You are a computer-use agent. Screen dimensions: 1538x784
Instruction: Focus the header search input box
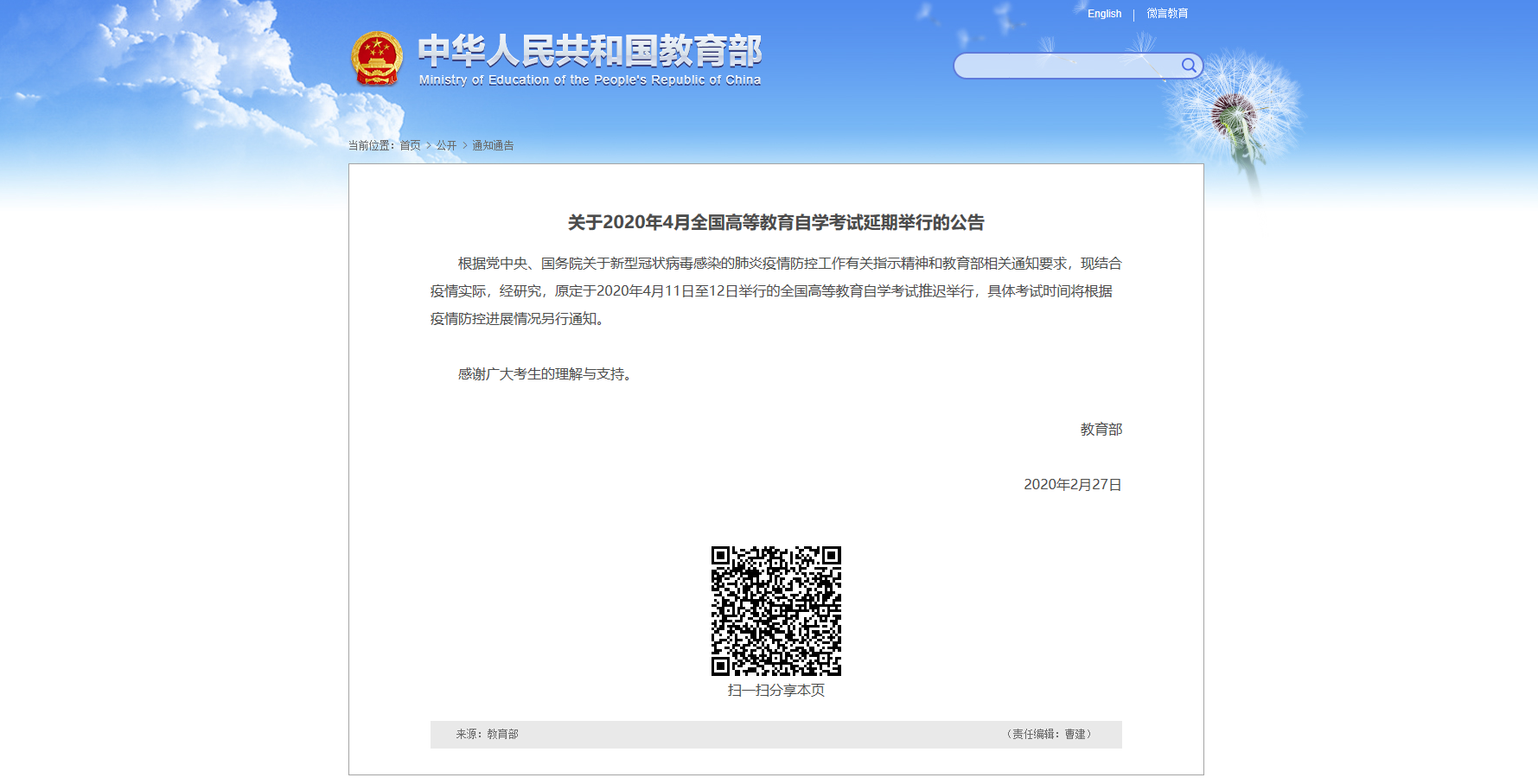(1068, 66)
